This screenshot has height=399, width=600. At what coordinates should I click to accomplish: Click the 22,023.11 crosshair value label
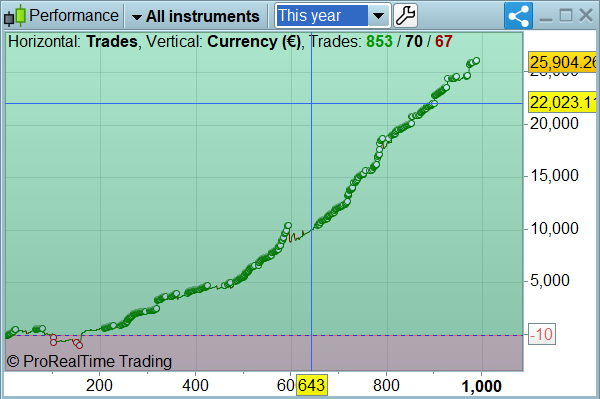point(562,102)
